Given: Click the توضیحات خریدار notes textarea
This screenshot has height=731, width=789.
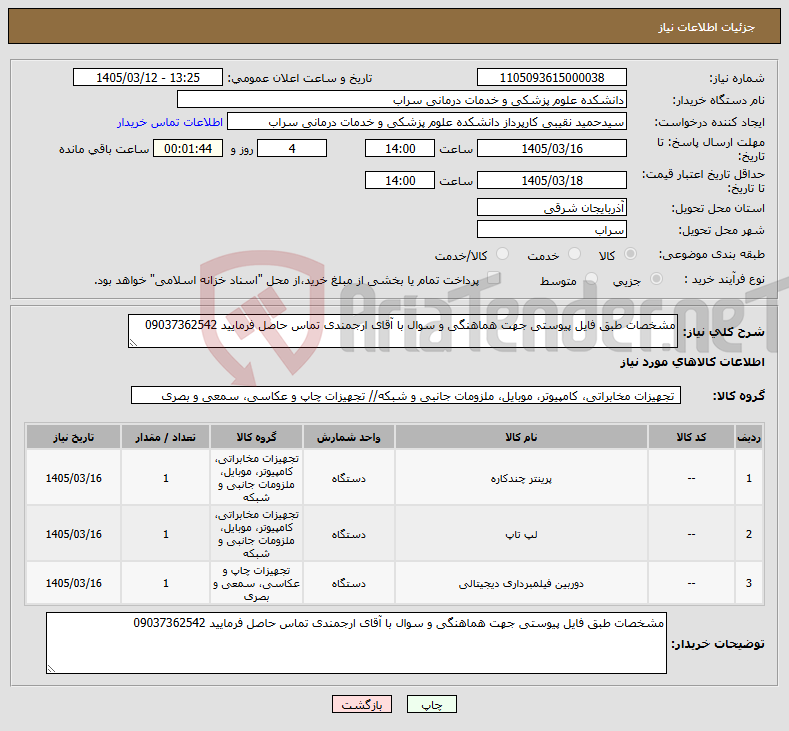Looking at the screenshot, I should click(x=356, y=643).
